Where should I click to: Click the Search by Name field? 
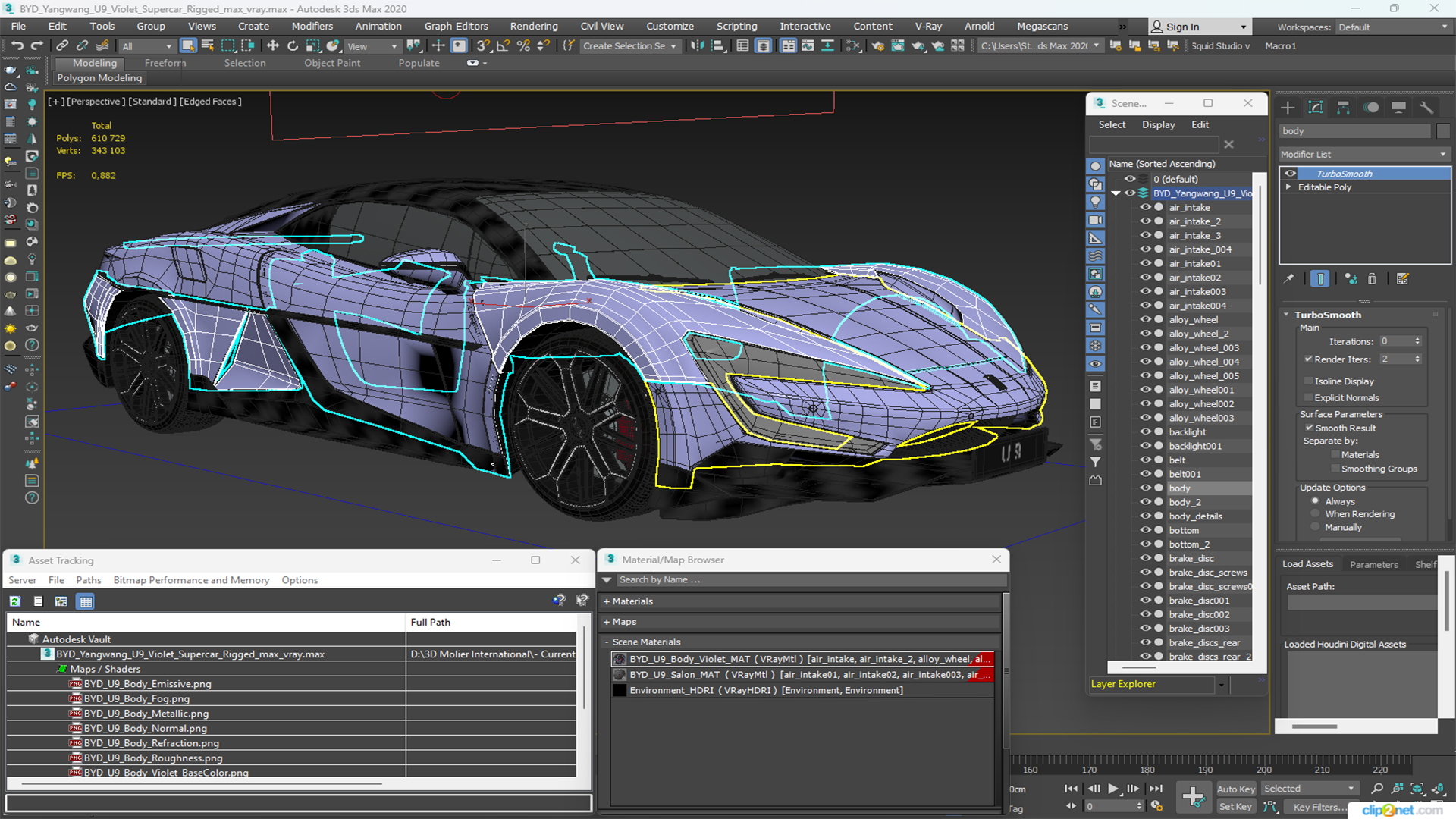(x=811, y=579)
